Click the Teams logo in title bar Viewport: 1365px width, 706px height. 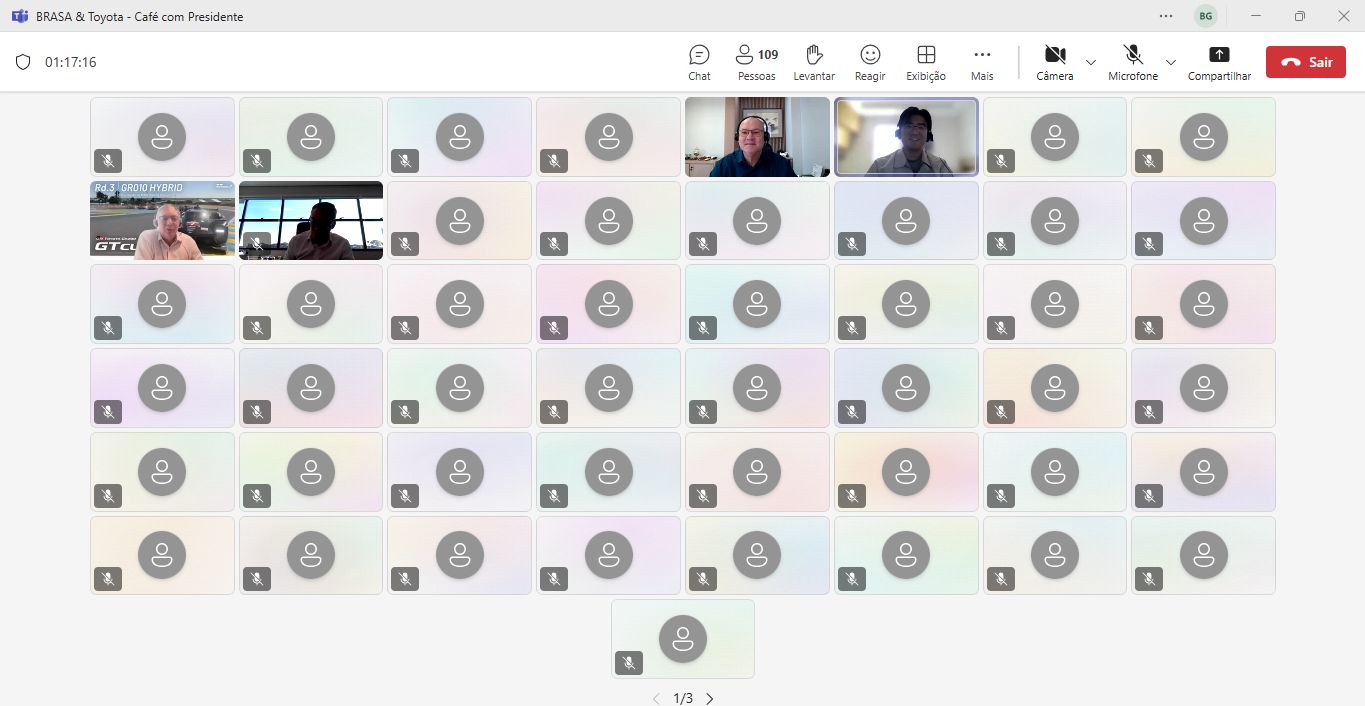19,16
